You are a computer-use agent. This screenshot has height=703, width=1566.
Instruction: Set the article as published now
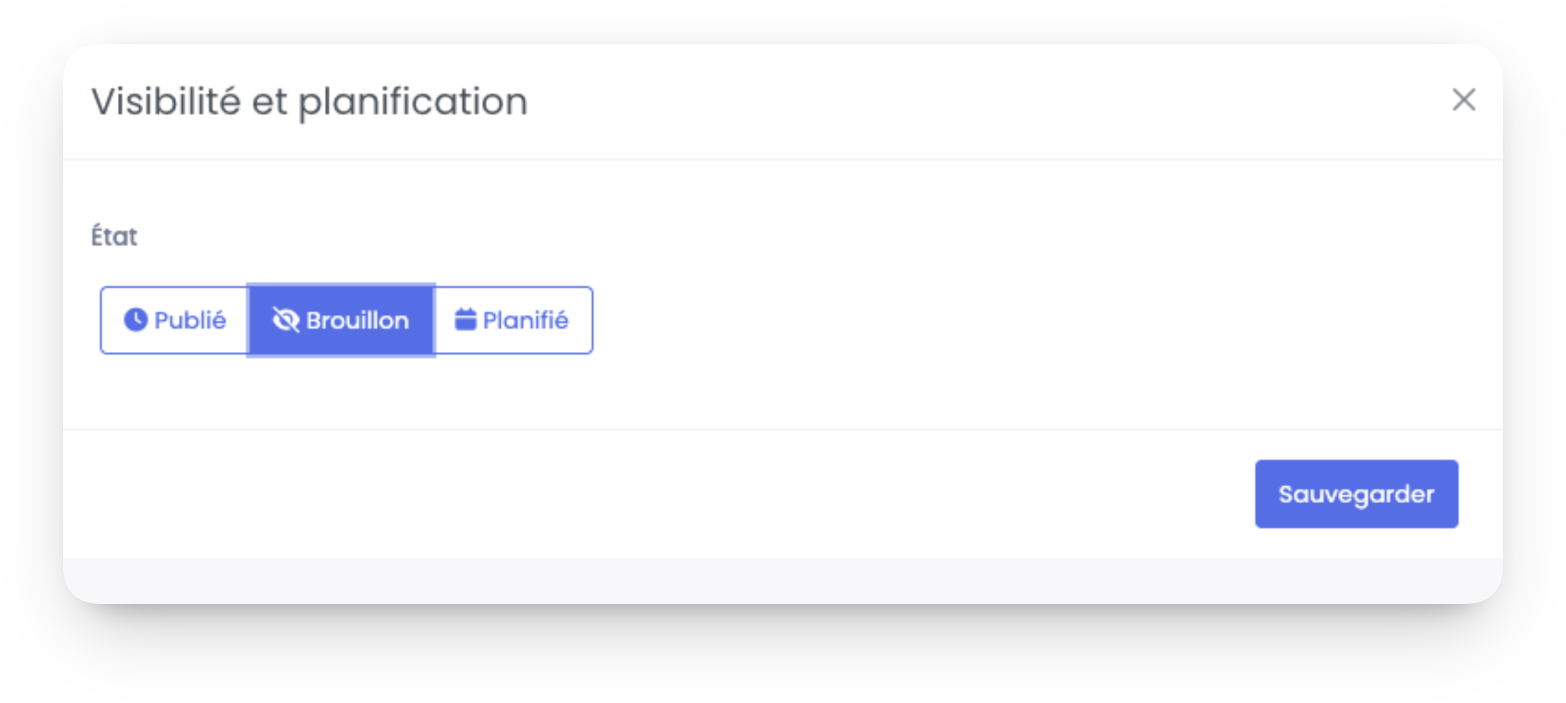click(175, 320)
